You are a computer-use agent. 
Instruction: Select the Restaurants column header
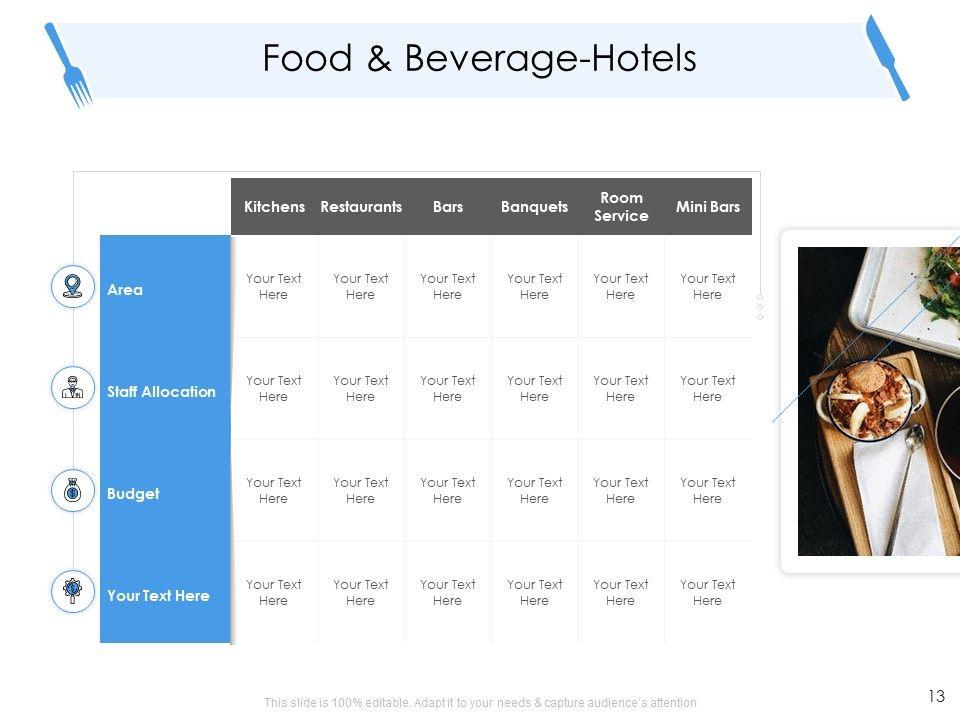tap(361, 207)
